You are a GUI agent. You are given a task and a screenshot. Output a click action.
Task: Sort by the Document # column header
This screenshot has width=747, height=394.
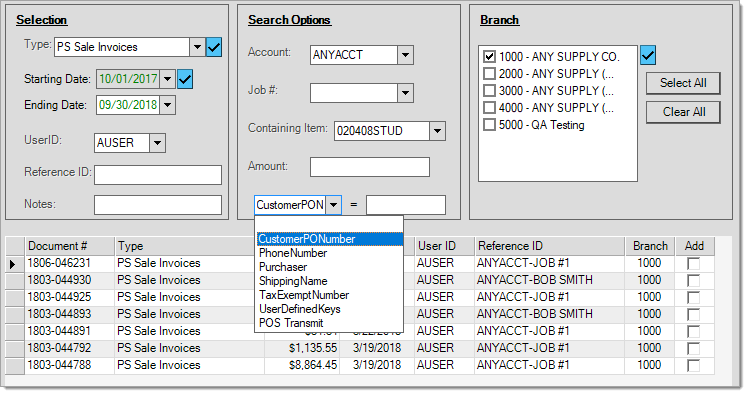[x=70, y=246]
